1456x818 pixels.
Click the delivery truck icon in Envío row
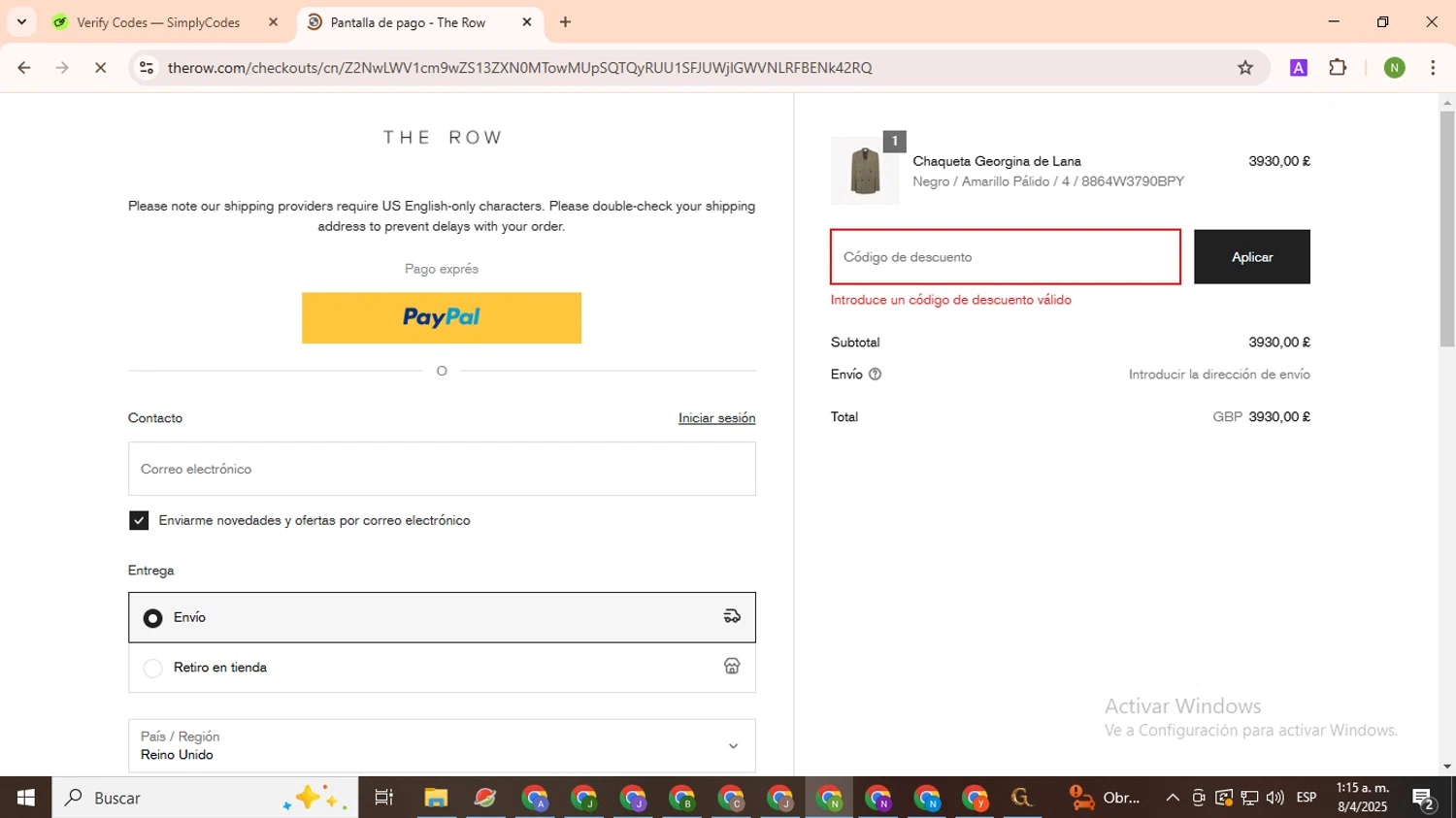point(732,616)
